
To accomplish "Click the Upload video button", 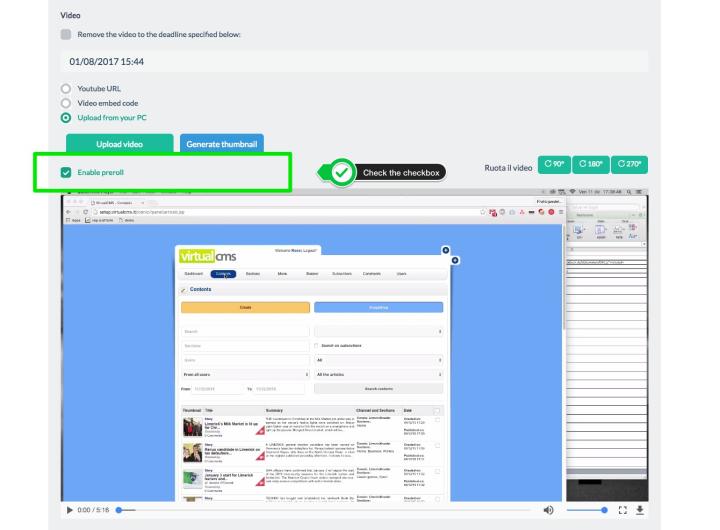I will [x=119, y=144].
